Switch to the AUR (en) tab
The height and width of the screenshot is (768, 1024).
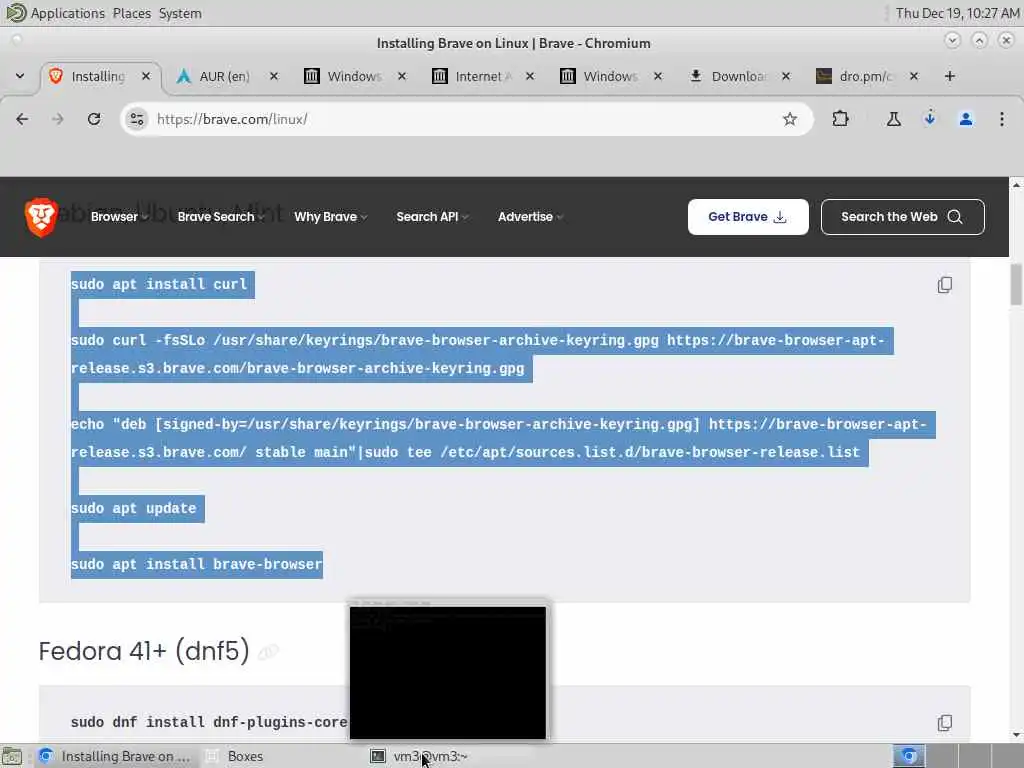pos(224,76)
